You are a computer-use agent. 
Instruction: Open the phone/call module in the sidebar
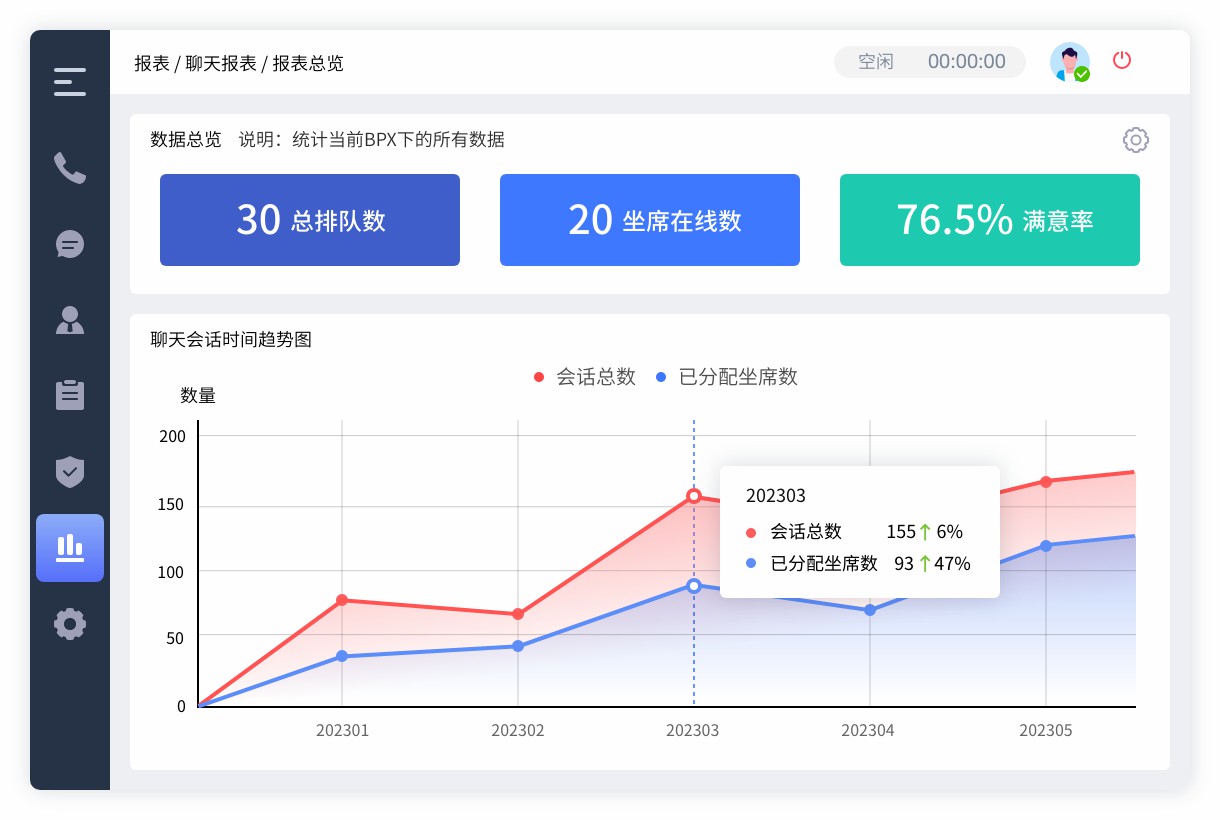pos(69,169)
